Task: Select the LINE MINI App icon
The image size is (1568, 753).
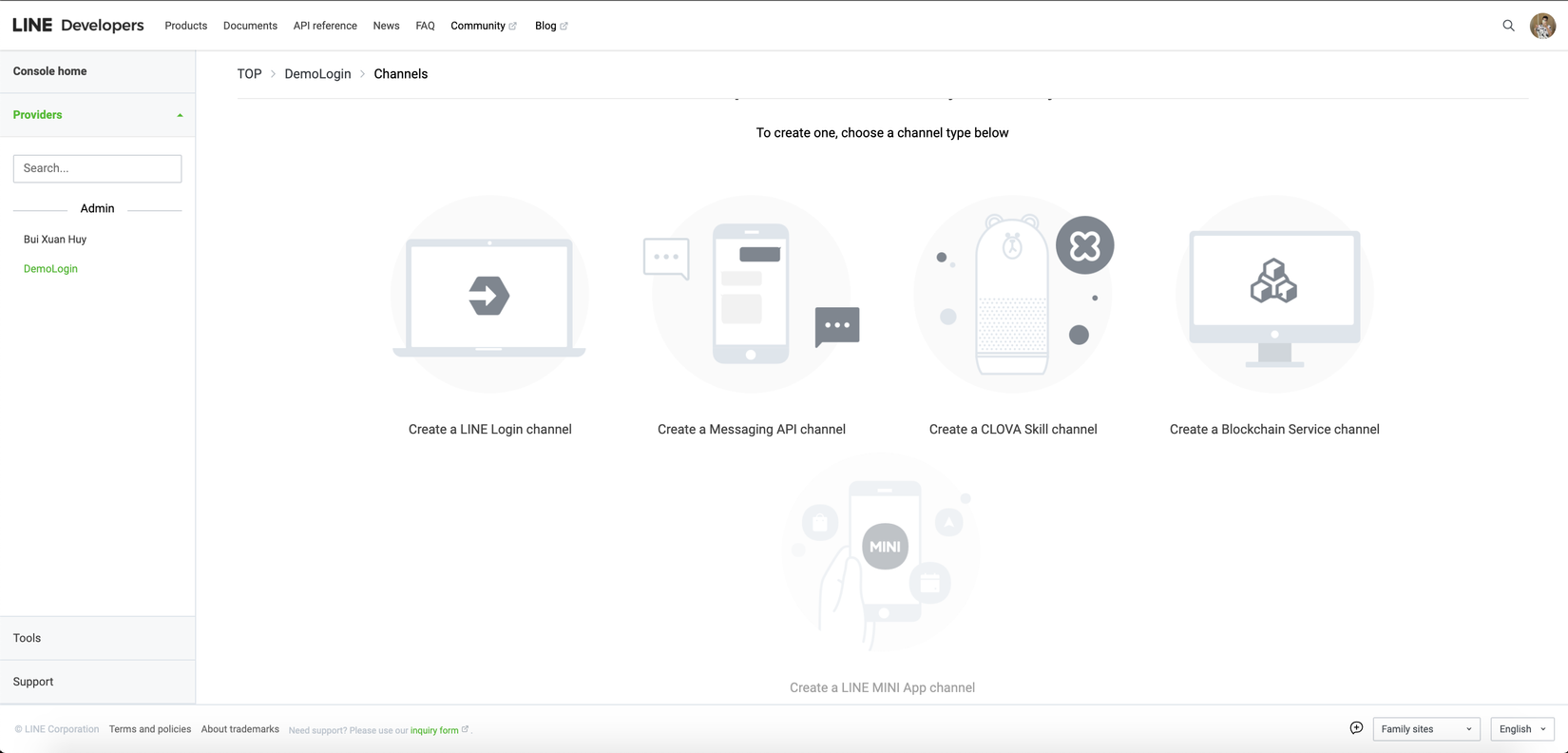Action: point(882,553)
